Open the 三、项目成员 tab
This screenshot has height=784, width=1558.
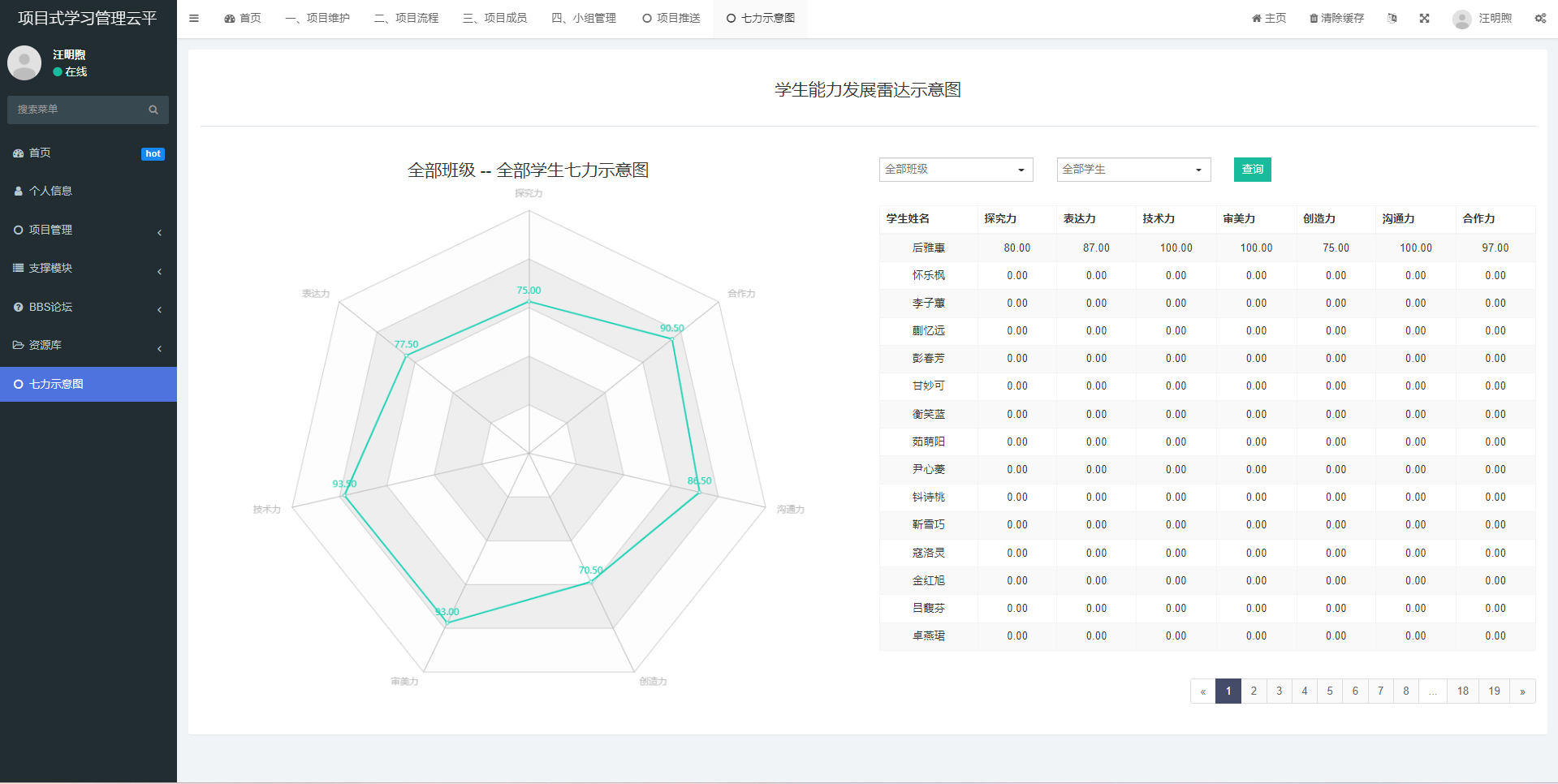click(x=495, y=18)
